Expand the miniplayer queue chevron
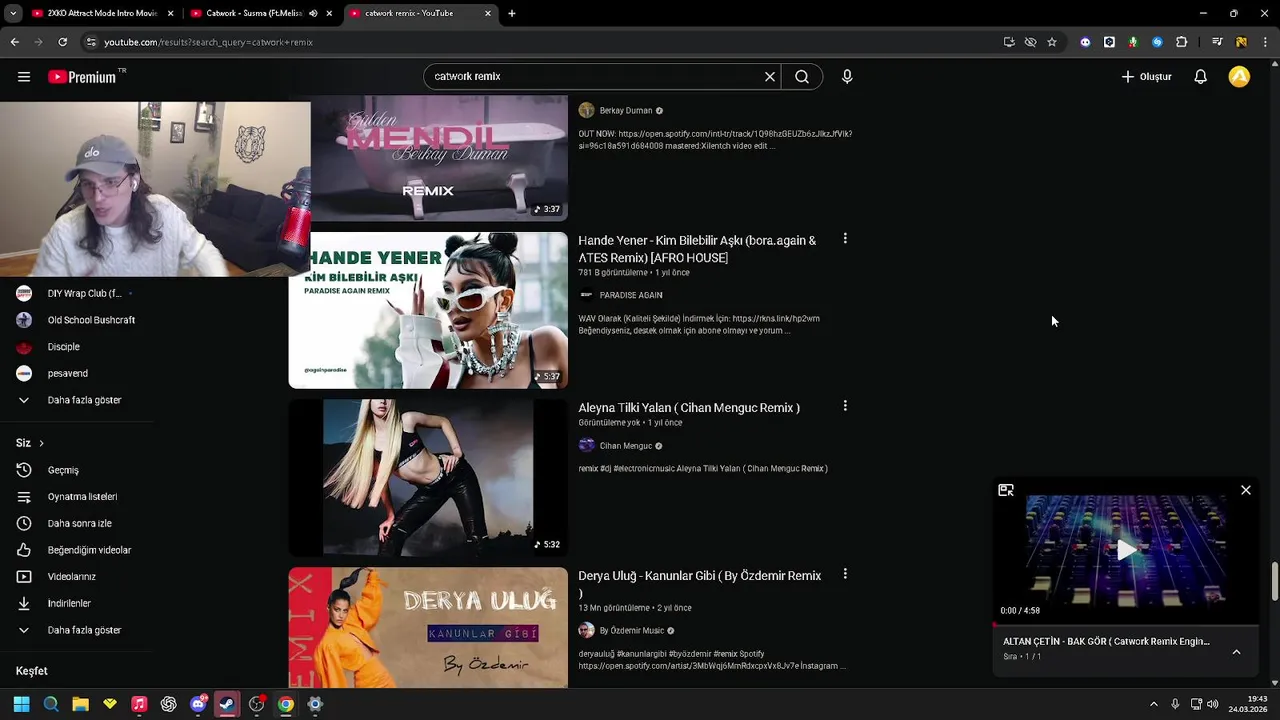The height and width of the screenshot is (720, 1280). pos(1236,652)
